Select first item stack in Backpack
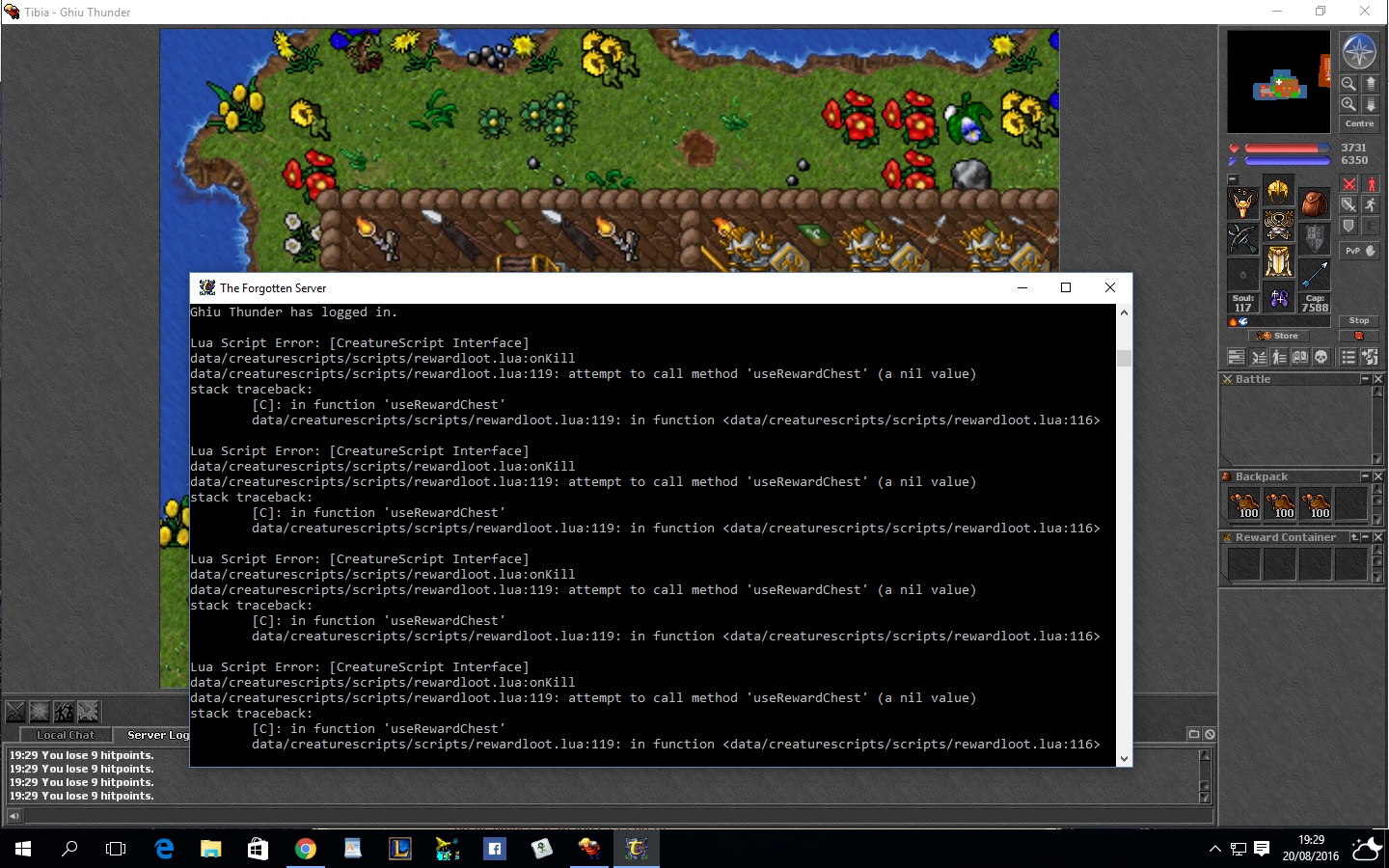Screen dimensions: 1389x868 (1244, 503)
